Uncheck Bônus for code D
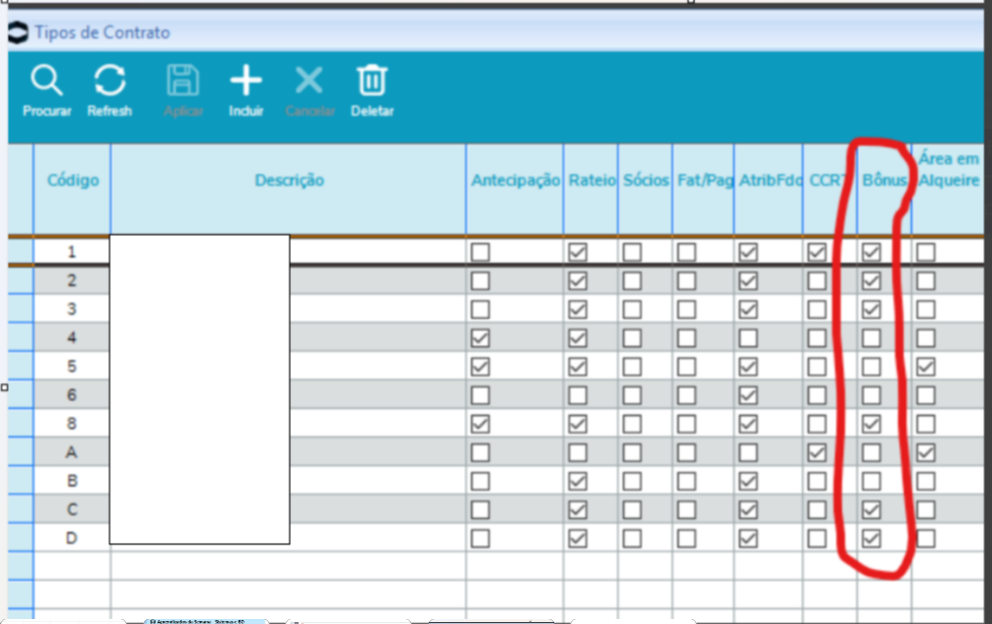The image size is (992, 624). pyautogui.click(x=871, y=539)
